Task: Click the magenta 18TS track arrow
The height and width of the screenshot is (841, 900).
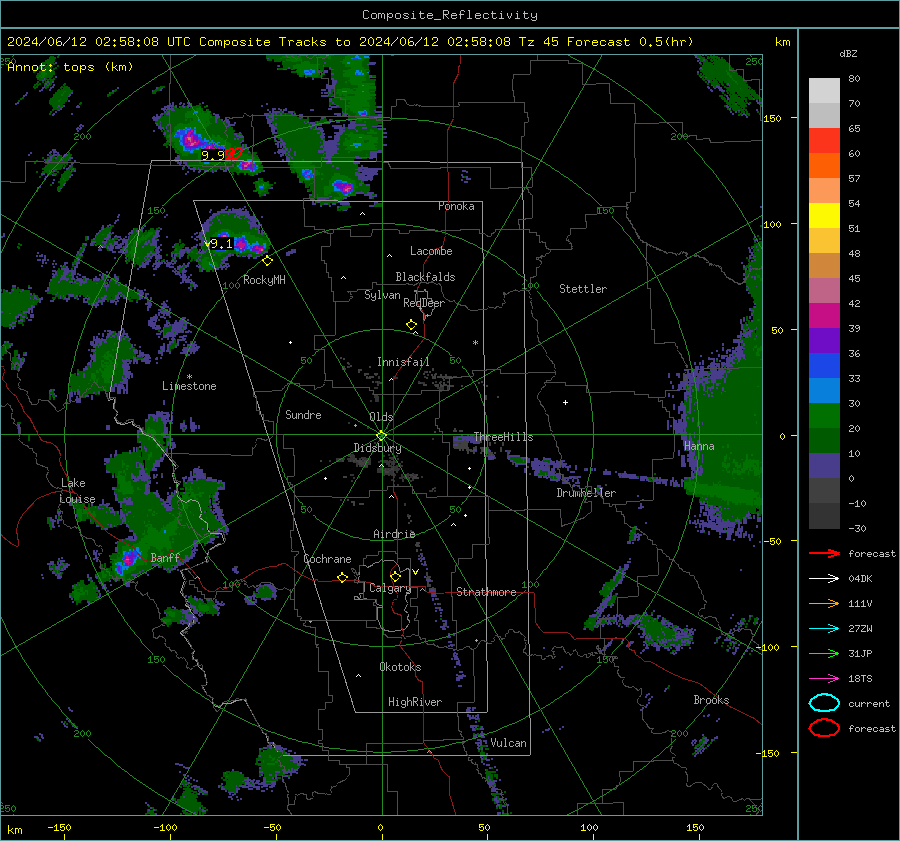Action: [824, 679]
